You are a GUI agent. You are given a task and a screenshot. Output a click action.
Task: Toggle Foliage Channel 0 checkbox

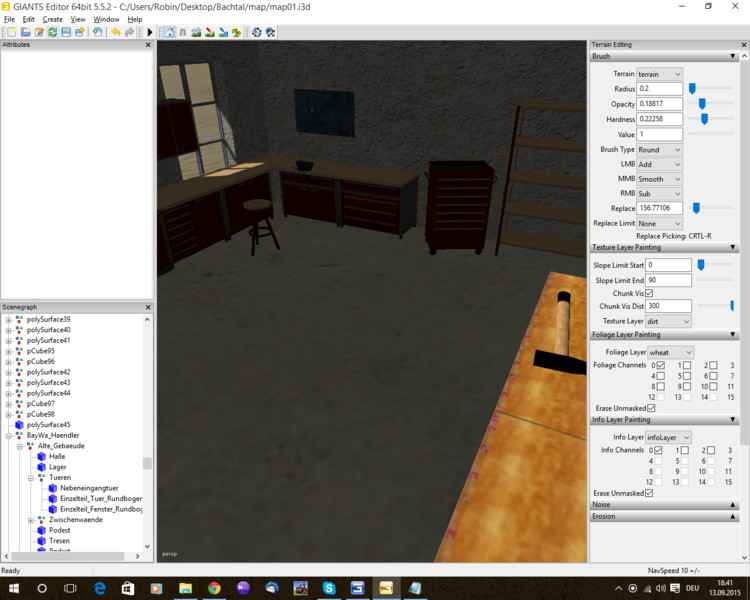660,366
